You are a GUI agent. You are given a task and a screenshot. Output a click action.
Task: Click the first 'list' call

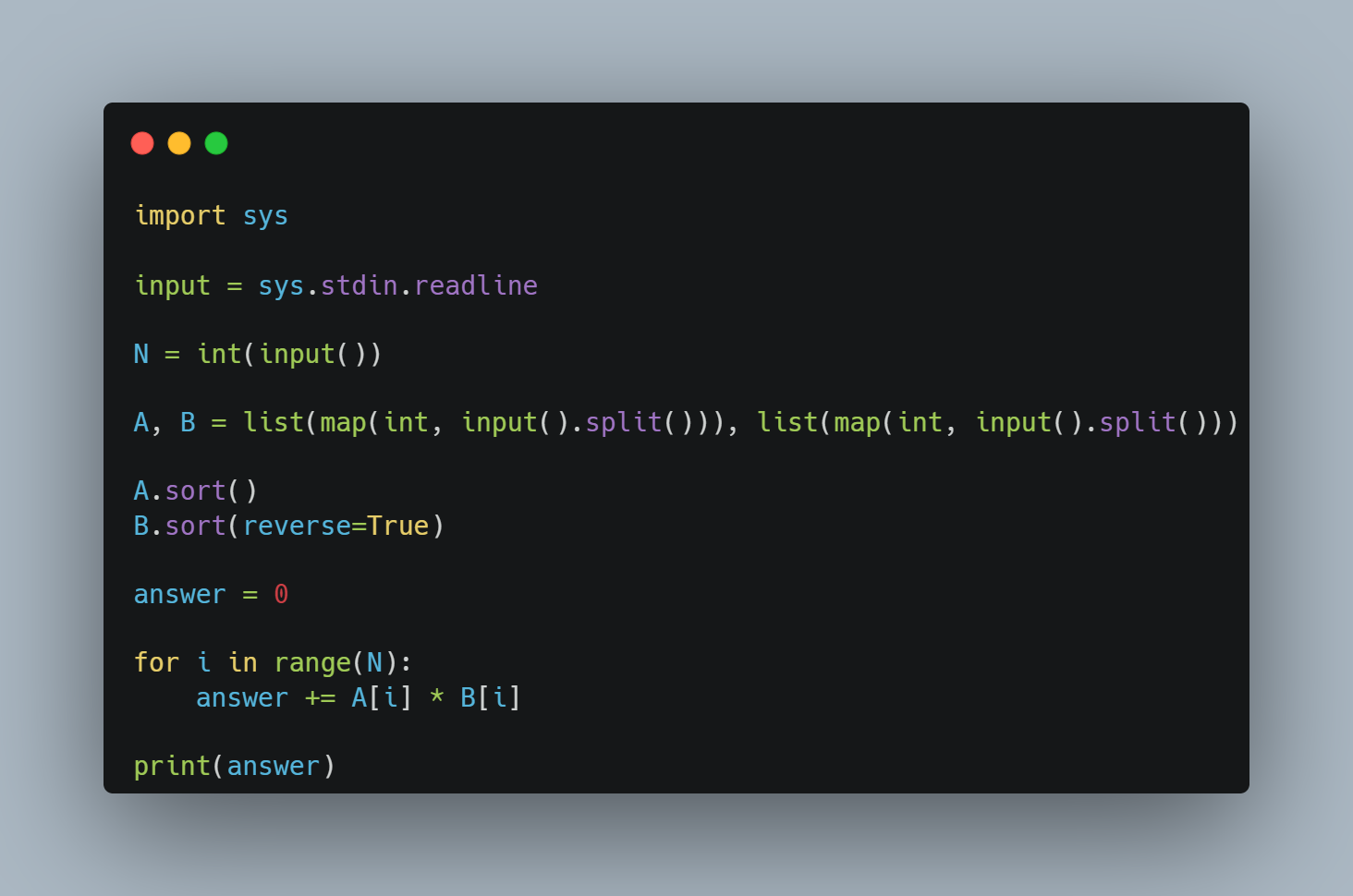pyautogui.click(x=274, y=422)
